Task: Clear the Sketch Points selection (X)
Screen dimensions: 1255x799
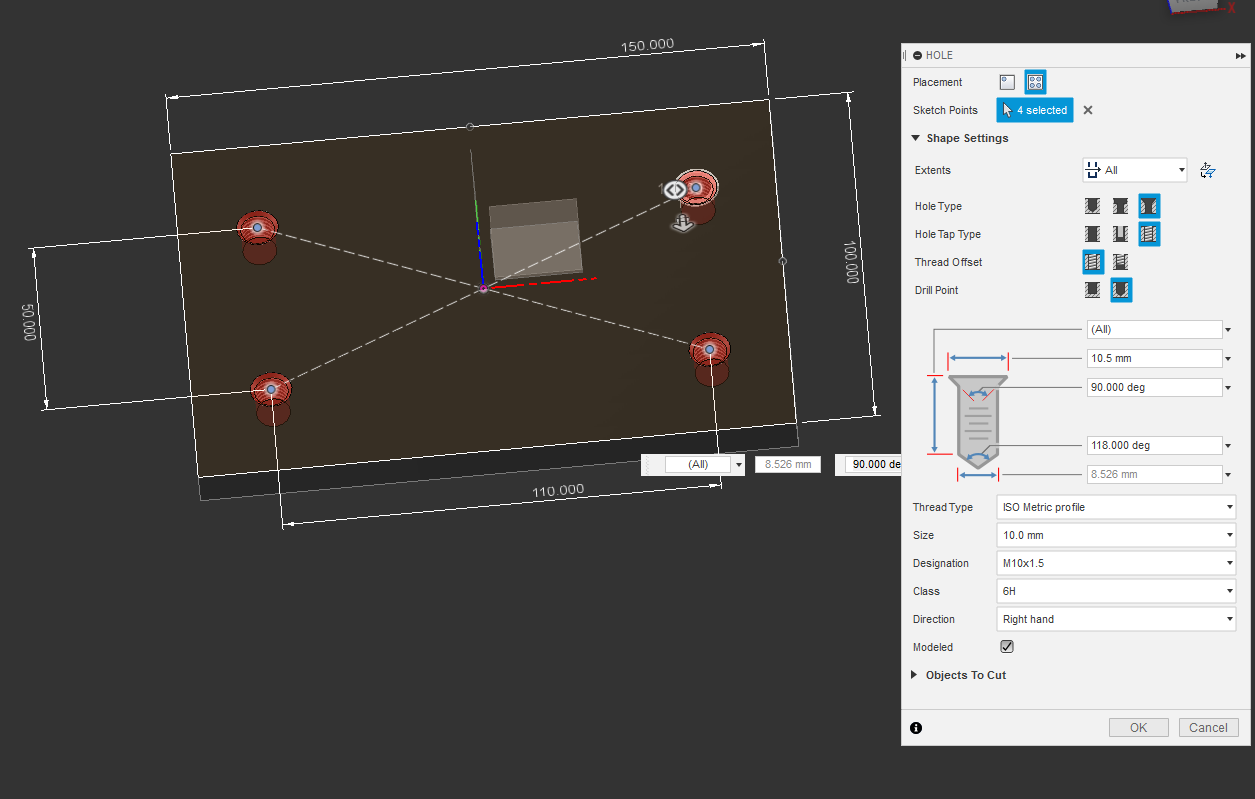Action: click(1088, 110)
